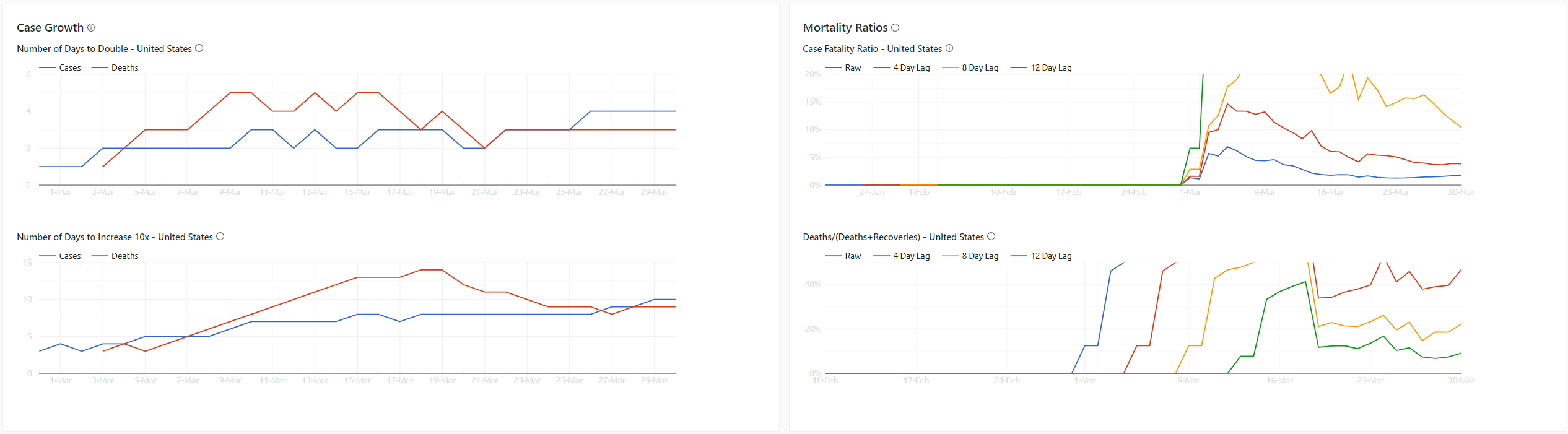Click the info icon beside Case Growth
Image resolution: width=1568 pixels, height=434 pixels.
(x=91, y=28)
